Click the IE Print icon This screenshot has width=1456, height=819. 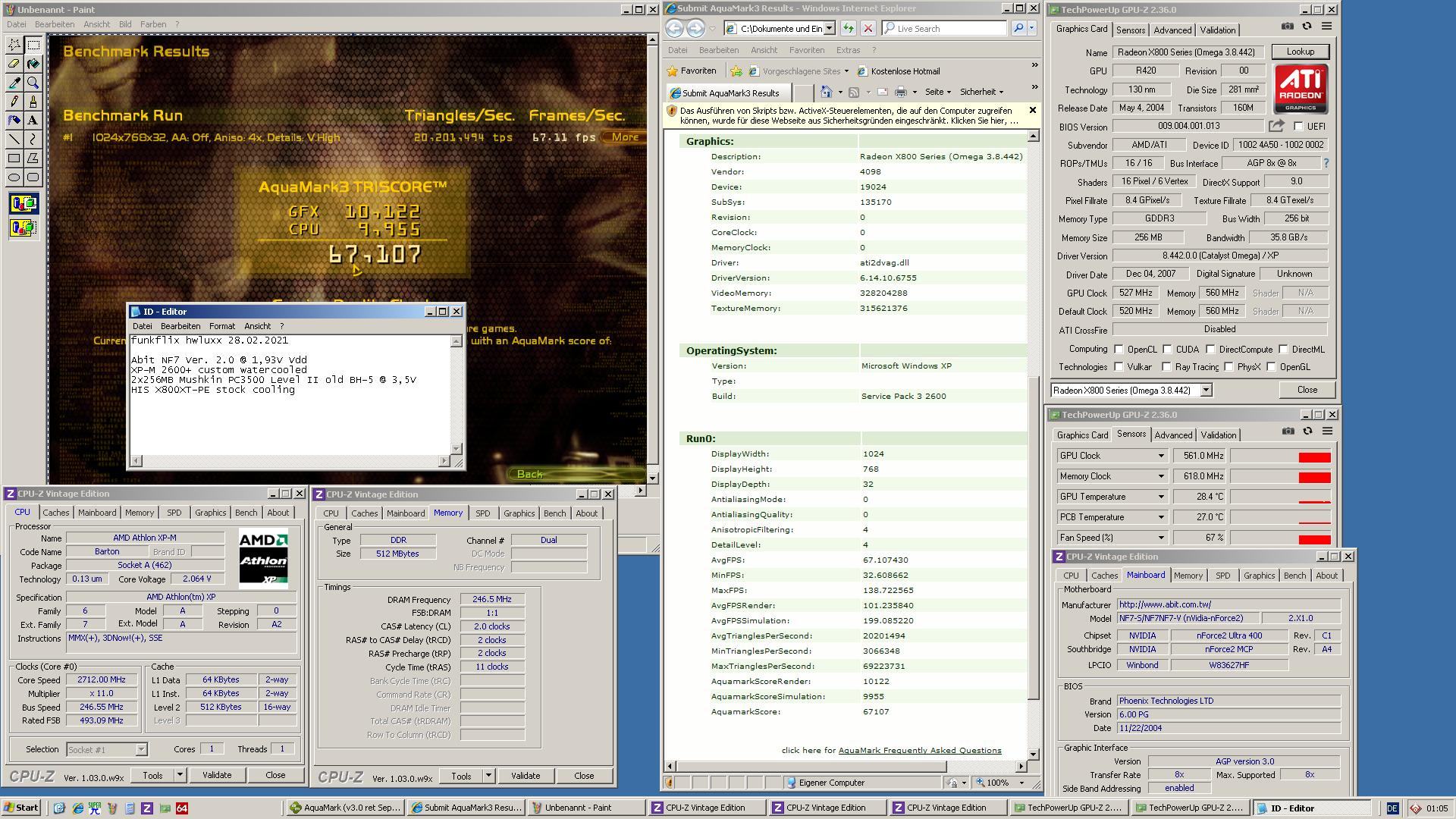tap(900, 92)
